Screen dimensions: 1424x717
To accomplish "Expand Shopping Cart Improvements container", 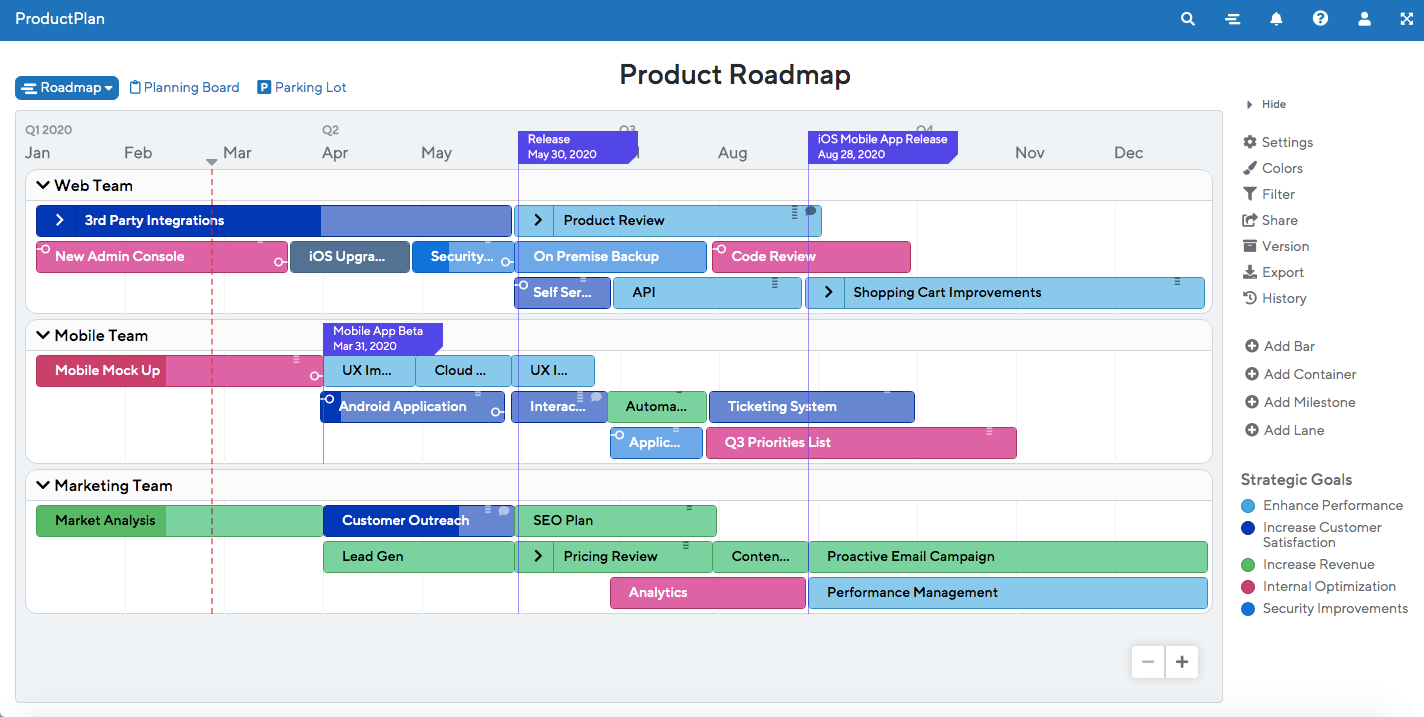I will (x=828, y=292).
